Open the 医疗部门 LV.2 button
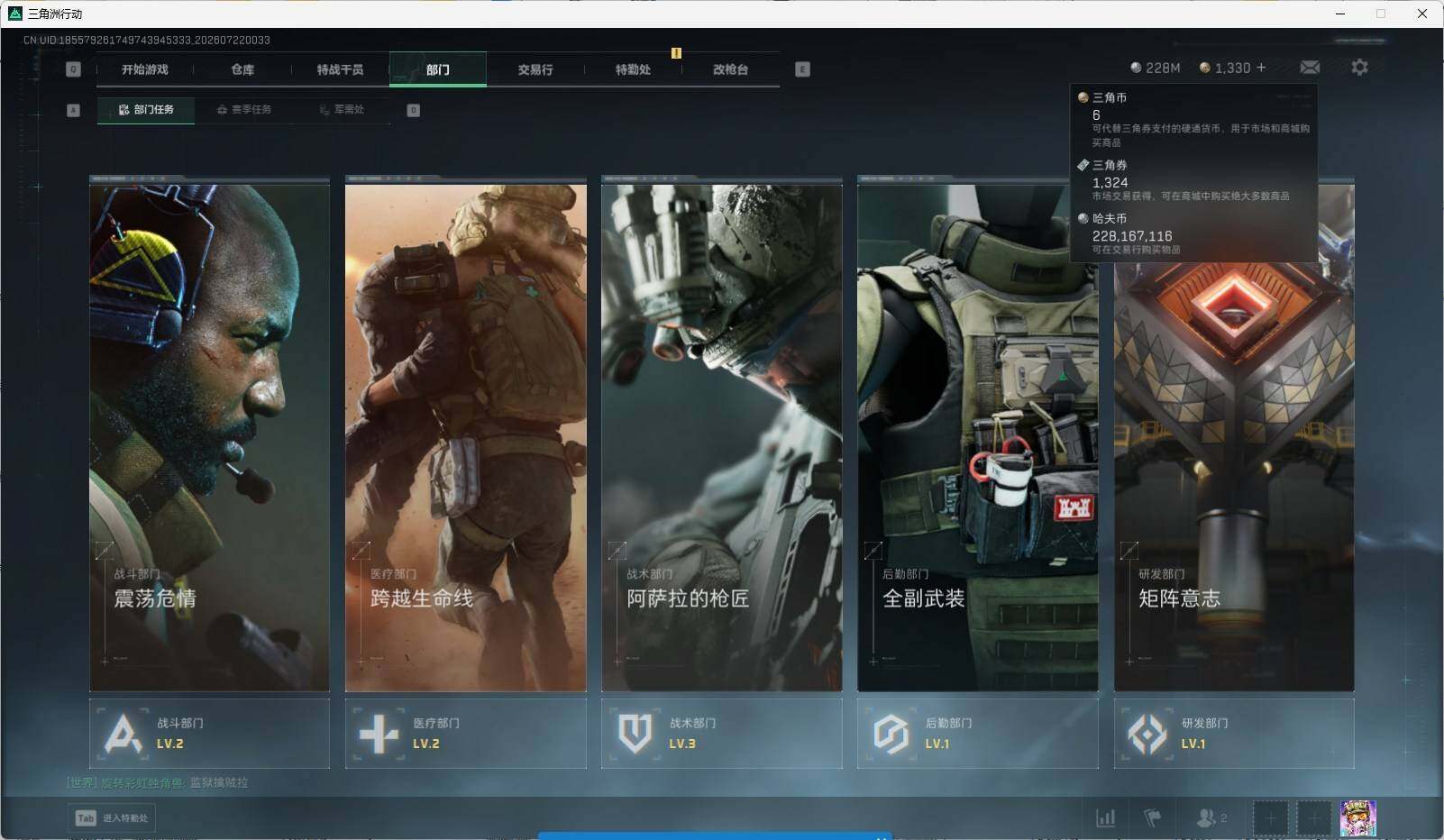The height and width of the screenshot is (840, 1444). (465, 734)
